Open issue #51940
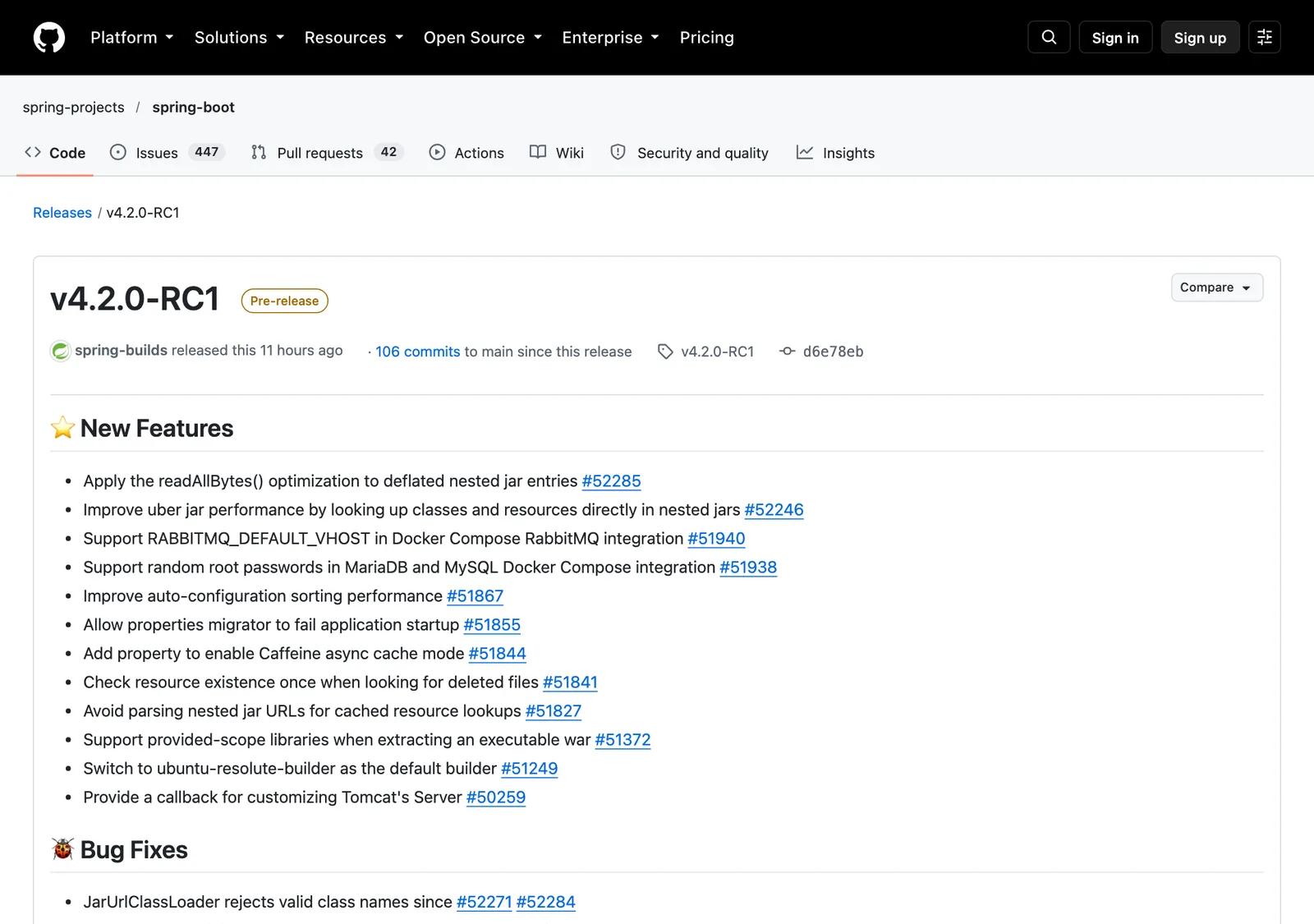1314x924 pixels. coord(716,539)
